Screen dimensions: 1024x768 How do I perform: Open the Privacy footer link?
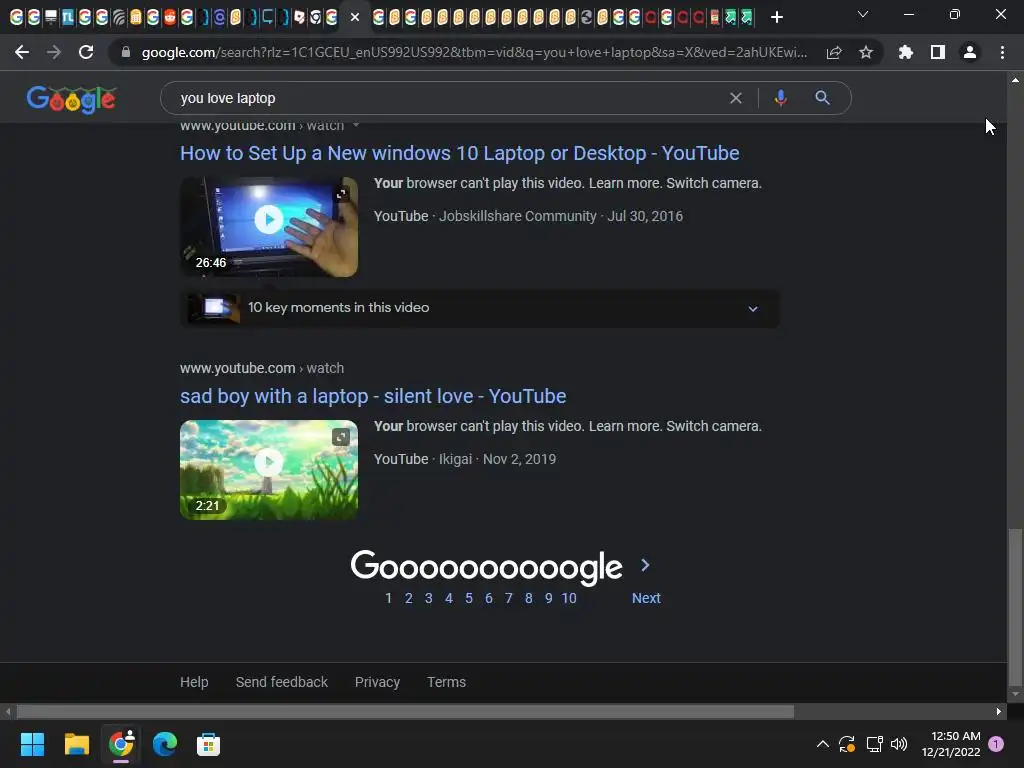click(377, 682)
